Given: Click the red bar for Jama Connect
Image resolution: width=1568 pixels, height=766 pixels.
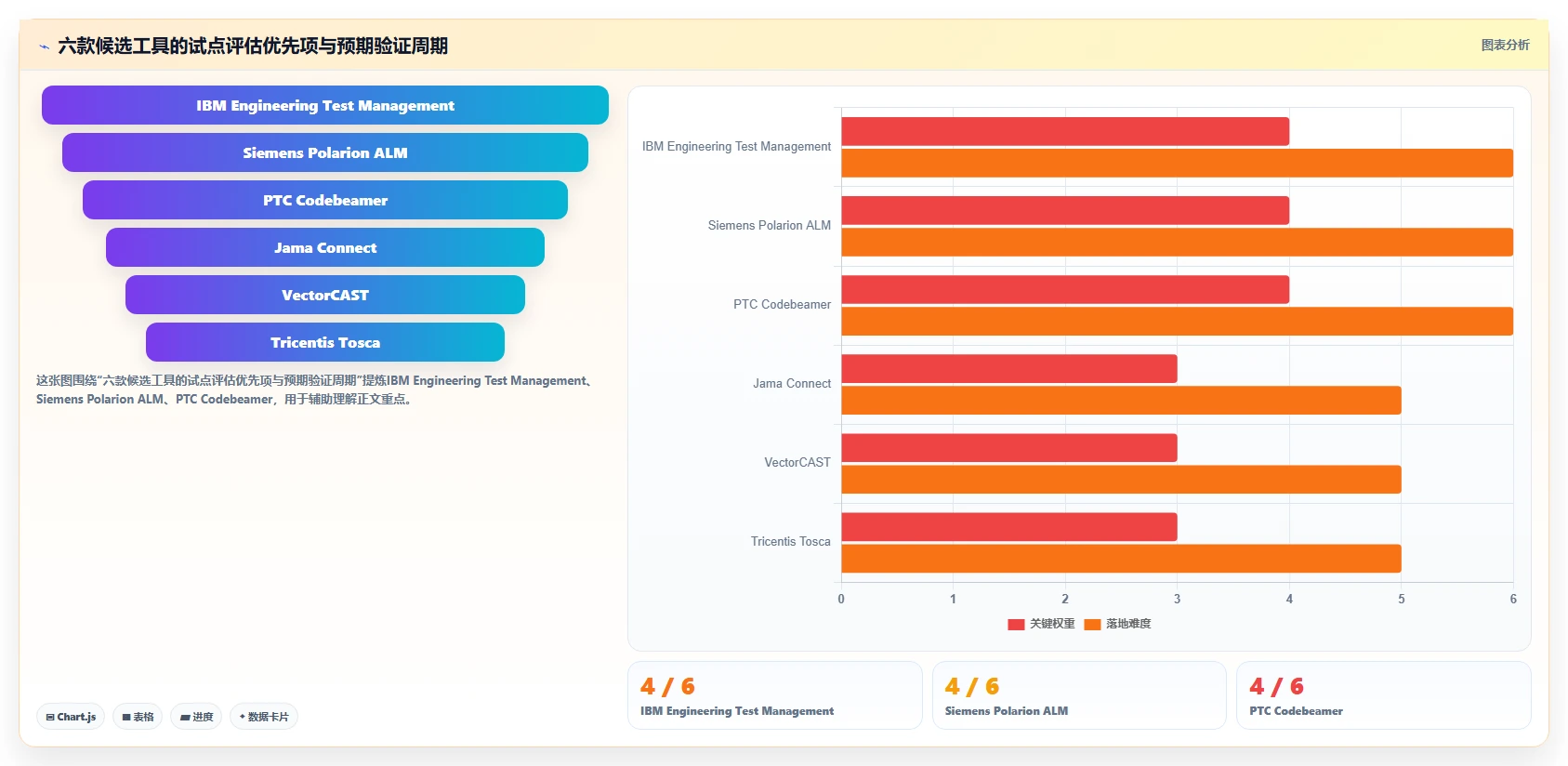Looking at the screenshot, I should 1009,368.
